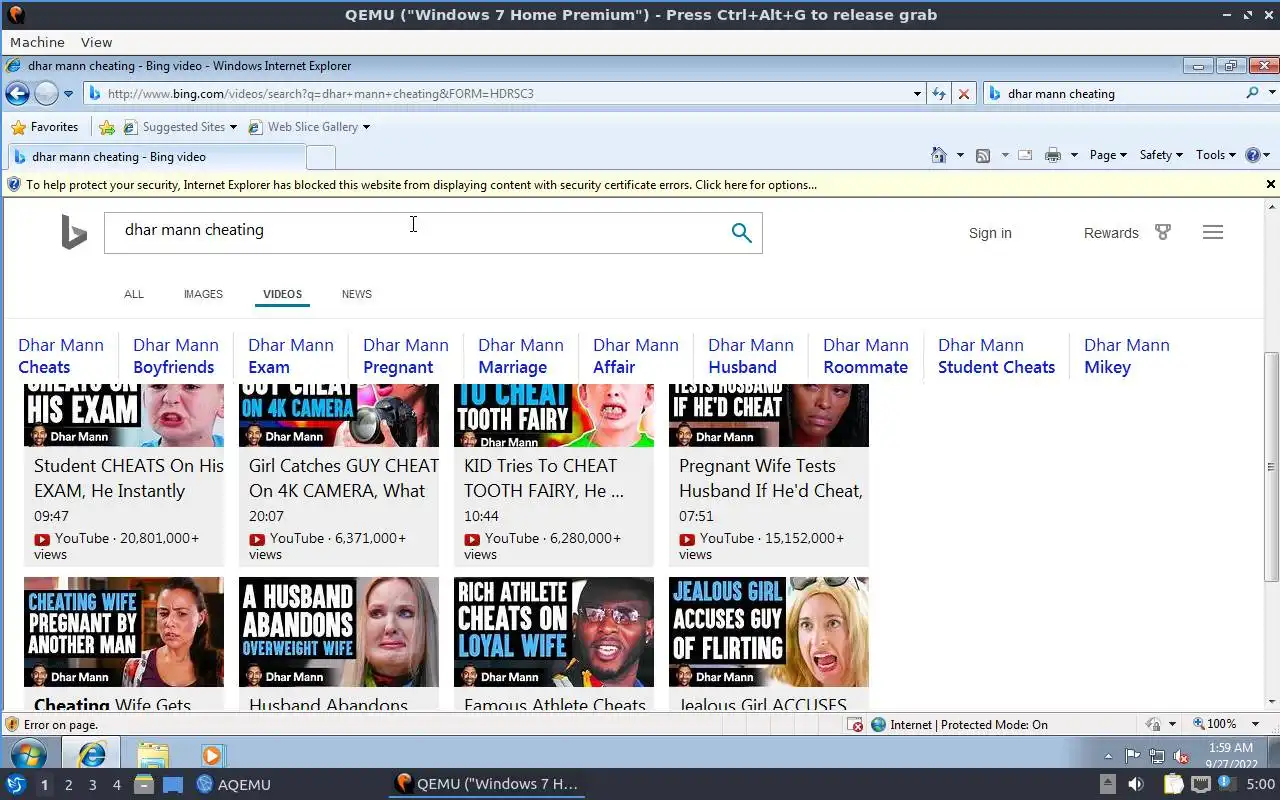The width and height of the screenshot is (1280, 800).
Task: Open the Machine menu in QEMU
Action: click(x=37, y=42)
